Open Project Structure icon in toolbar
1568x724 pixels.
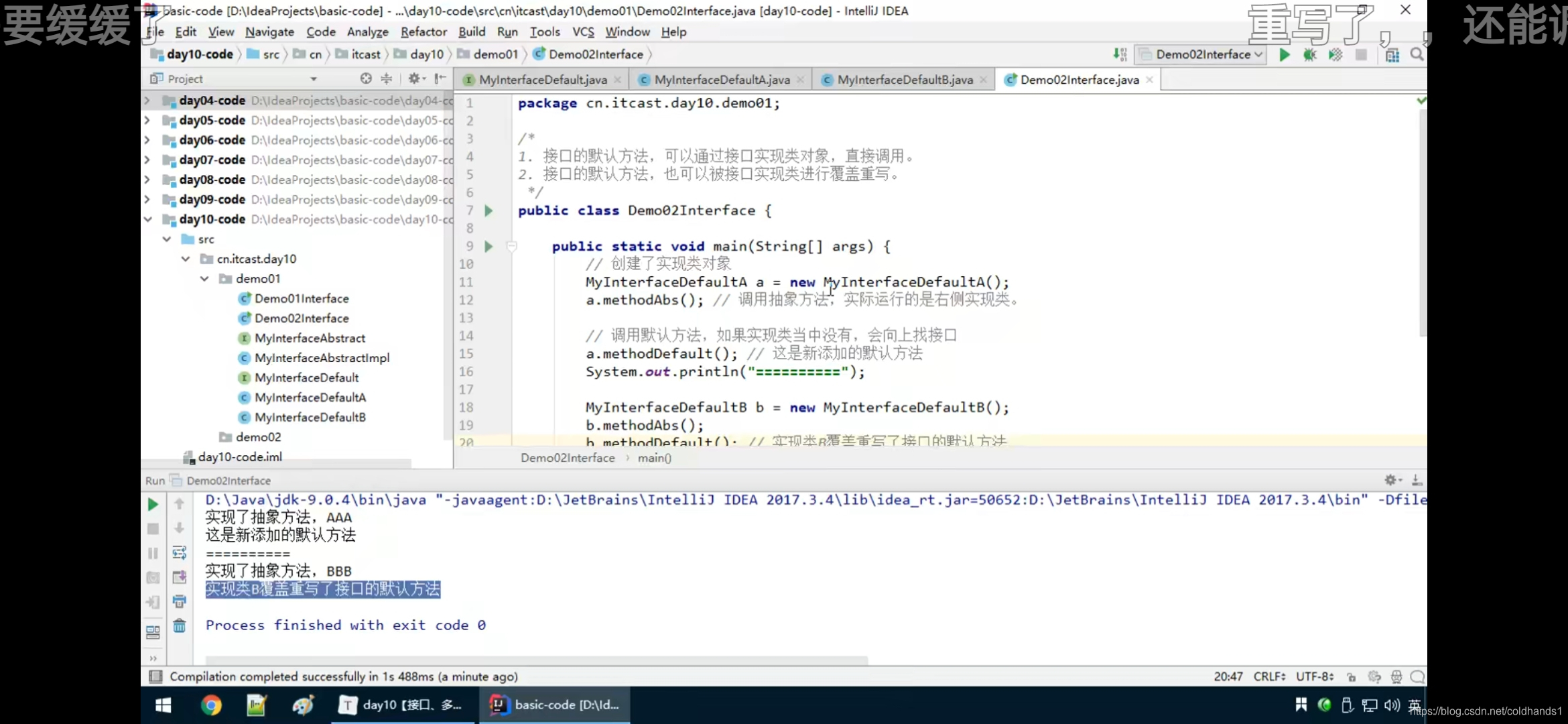click(x=1392, y=55)
